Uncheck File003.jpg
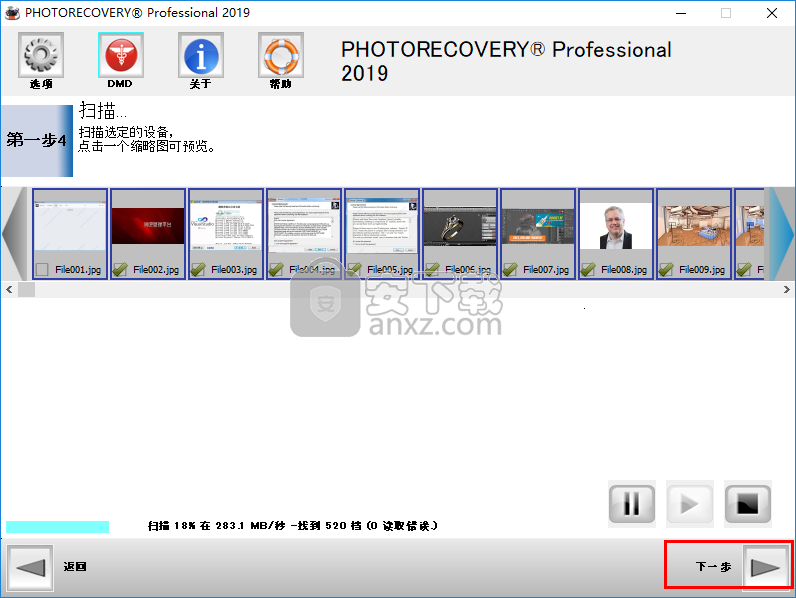796x598 pixels. (198, 269)
